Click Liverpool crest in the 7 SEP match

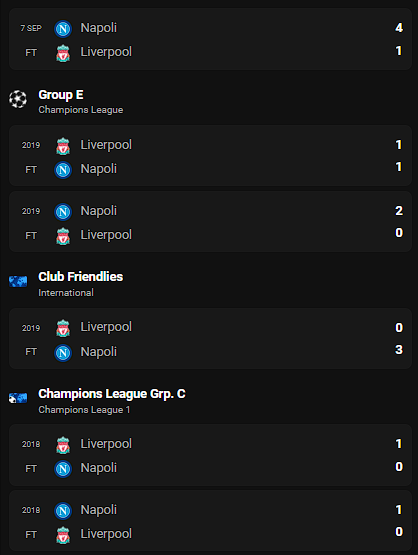point(63,53)
